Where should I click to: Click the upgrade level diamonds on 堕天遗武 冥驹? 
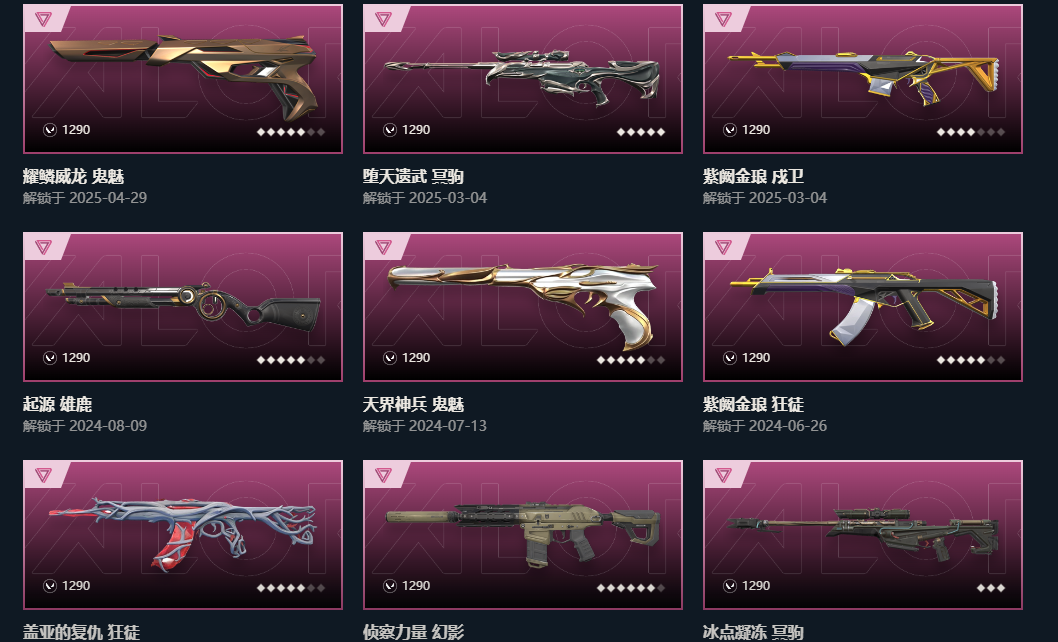pyautogui.click(x=641, y=132)
